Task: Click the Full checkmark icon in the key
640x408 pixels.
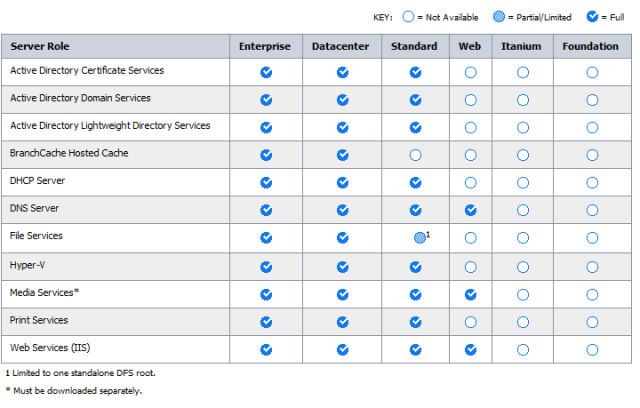Action: [590, 17]
